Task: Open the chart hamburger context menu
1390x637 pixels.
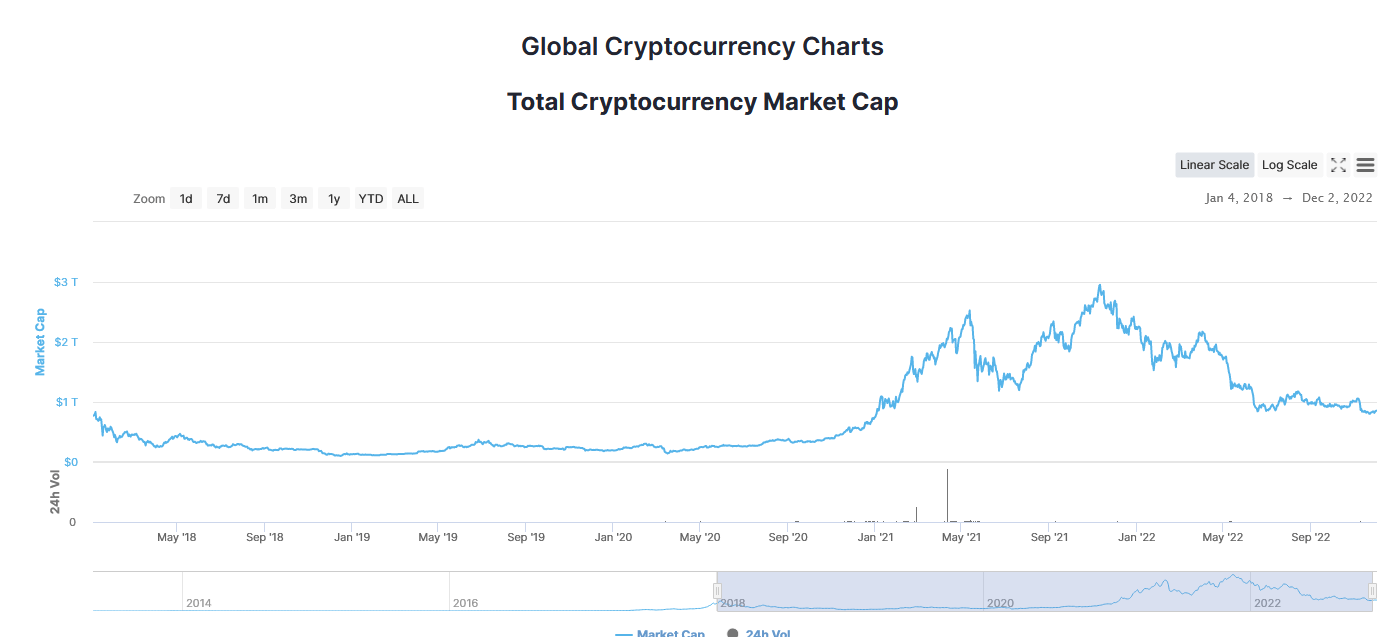Action: [1366, 165]
